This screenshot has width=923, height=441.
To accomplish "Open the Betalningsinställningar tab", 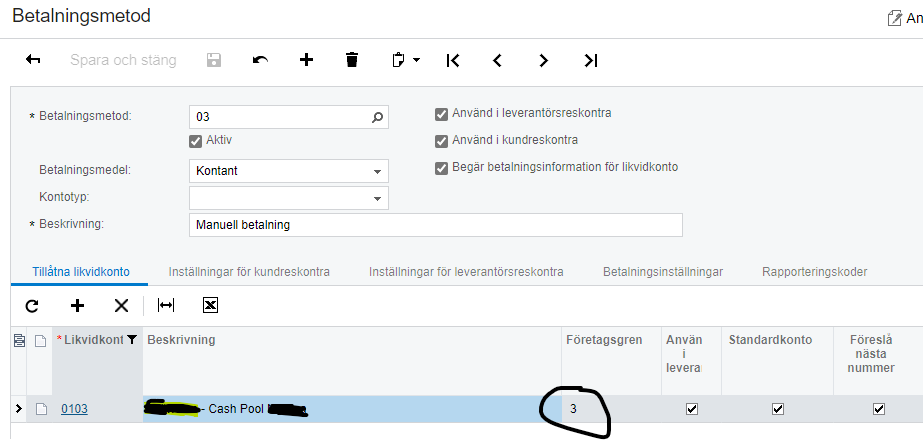I will [x=663, y=272].
